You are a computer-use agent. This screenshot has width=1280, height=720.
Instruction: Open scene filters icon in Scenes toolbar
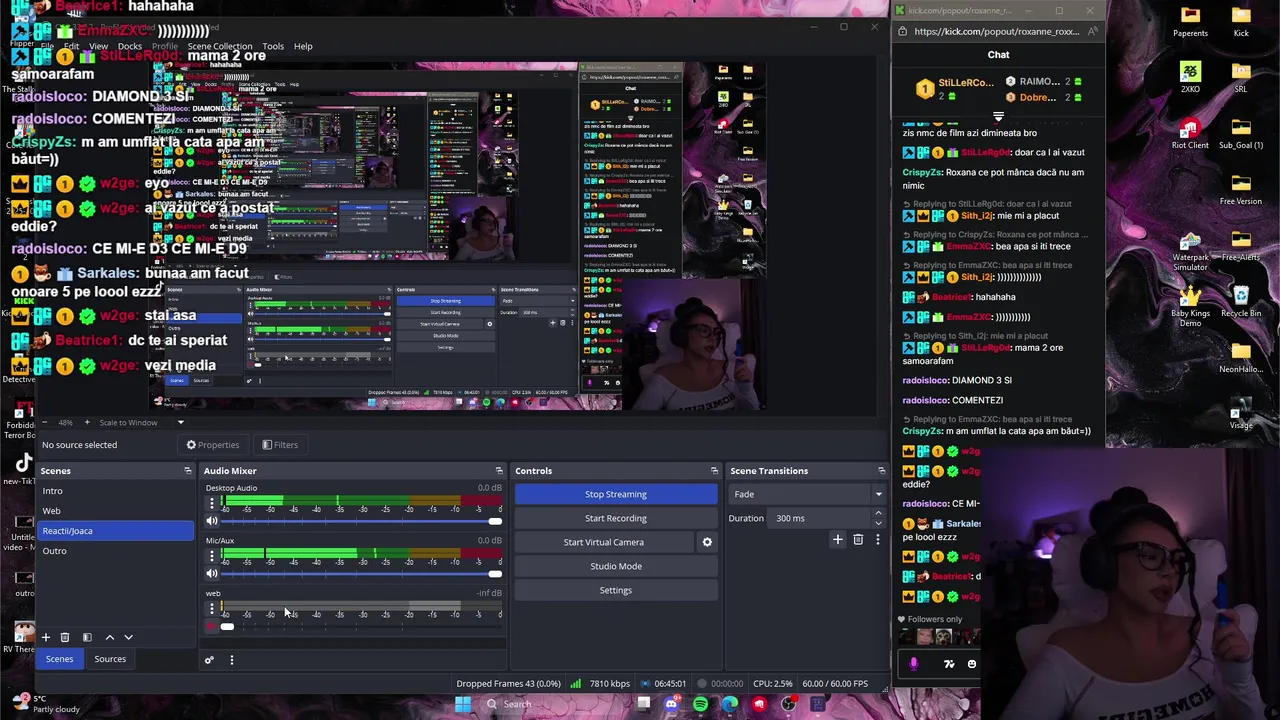87,637
